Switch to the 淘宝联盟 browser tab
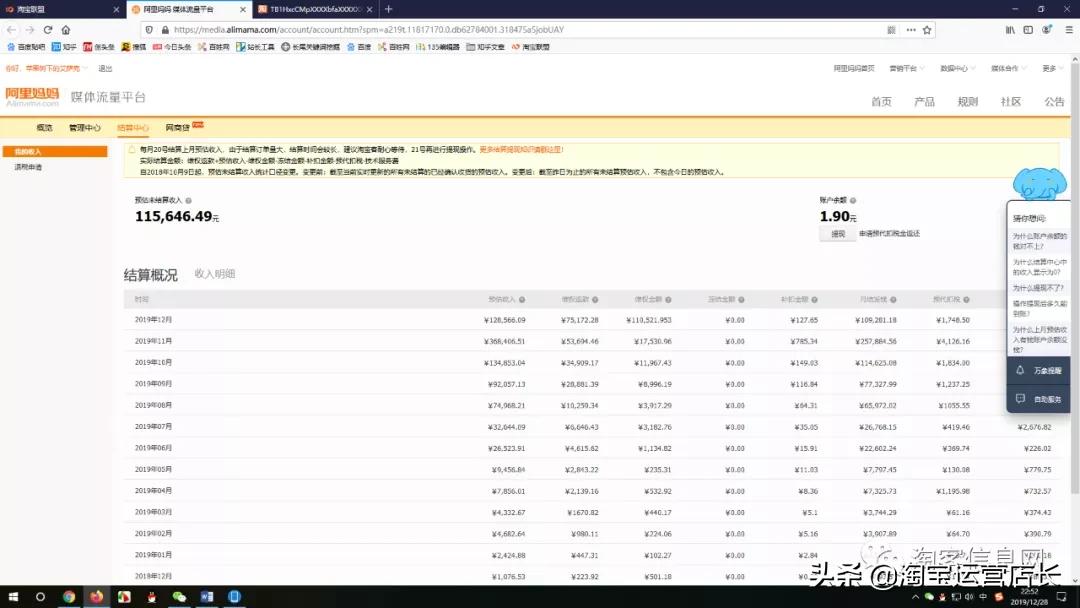The width and height of the screenshot is (1080, 608). (62, 9)
